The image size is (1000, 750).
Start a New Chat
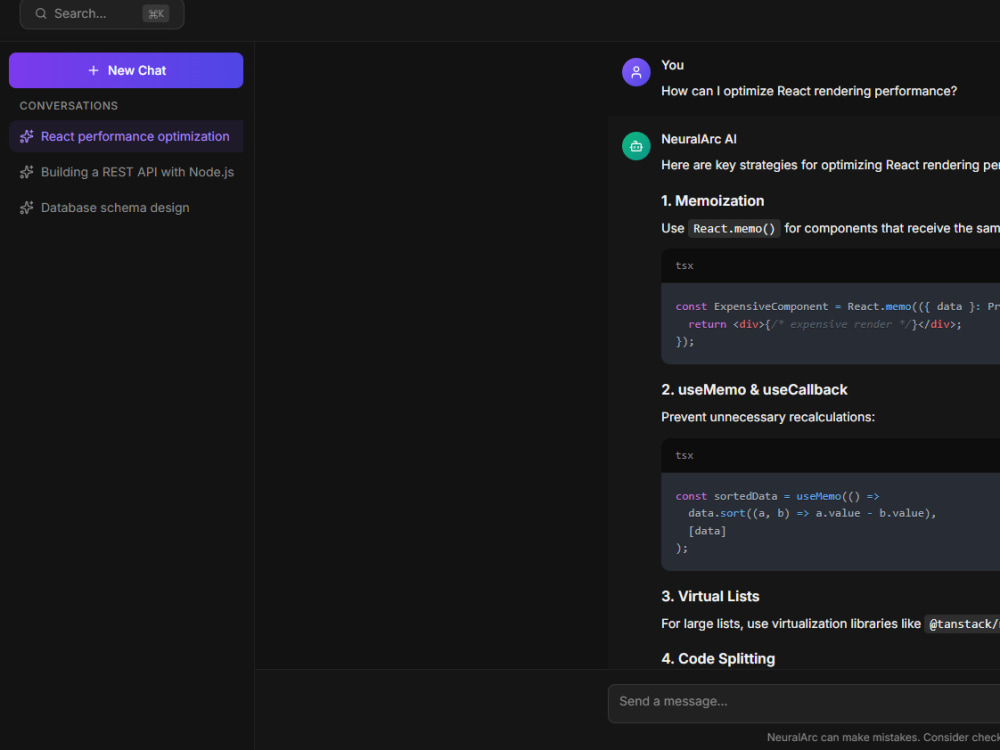pos(126,70)
